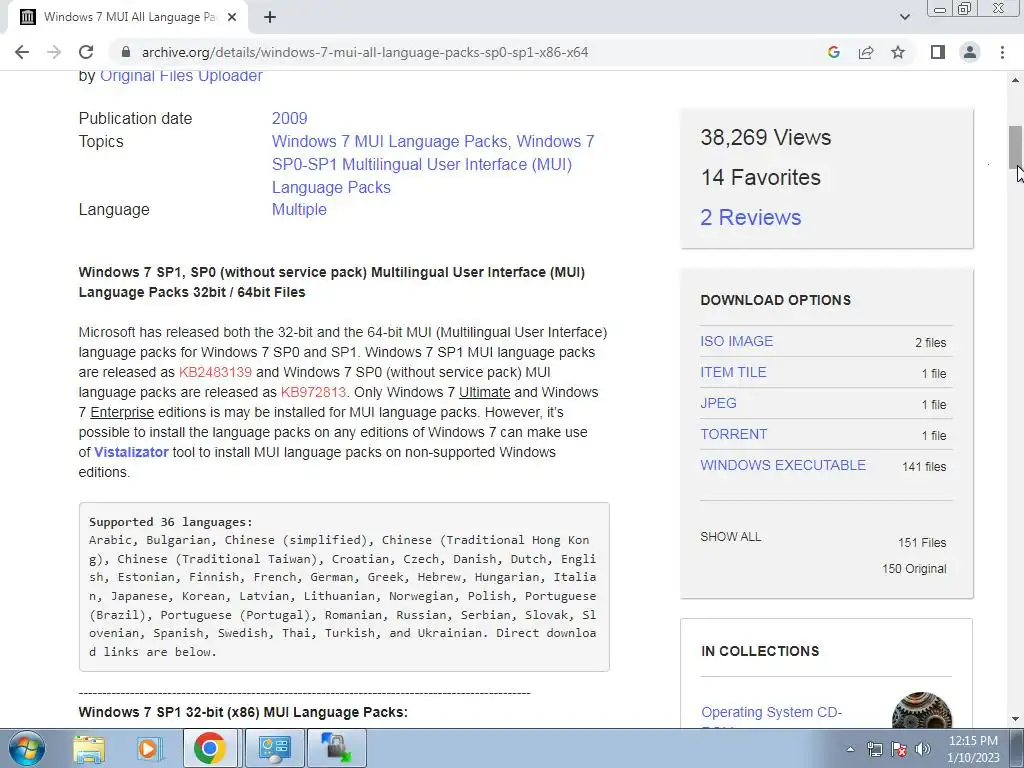Click the Show desktop button
Image resolution: width=1024 pixels, height=768 pixels.
(1019, 748)
